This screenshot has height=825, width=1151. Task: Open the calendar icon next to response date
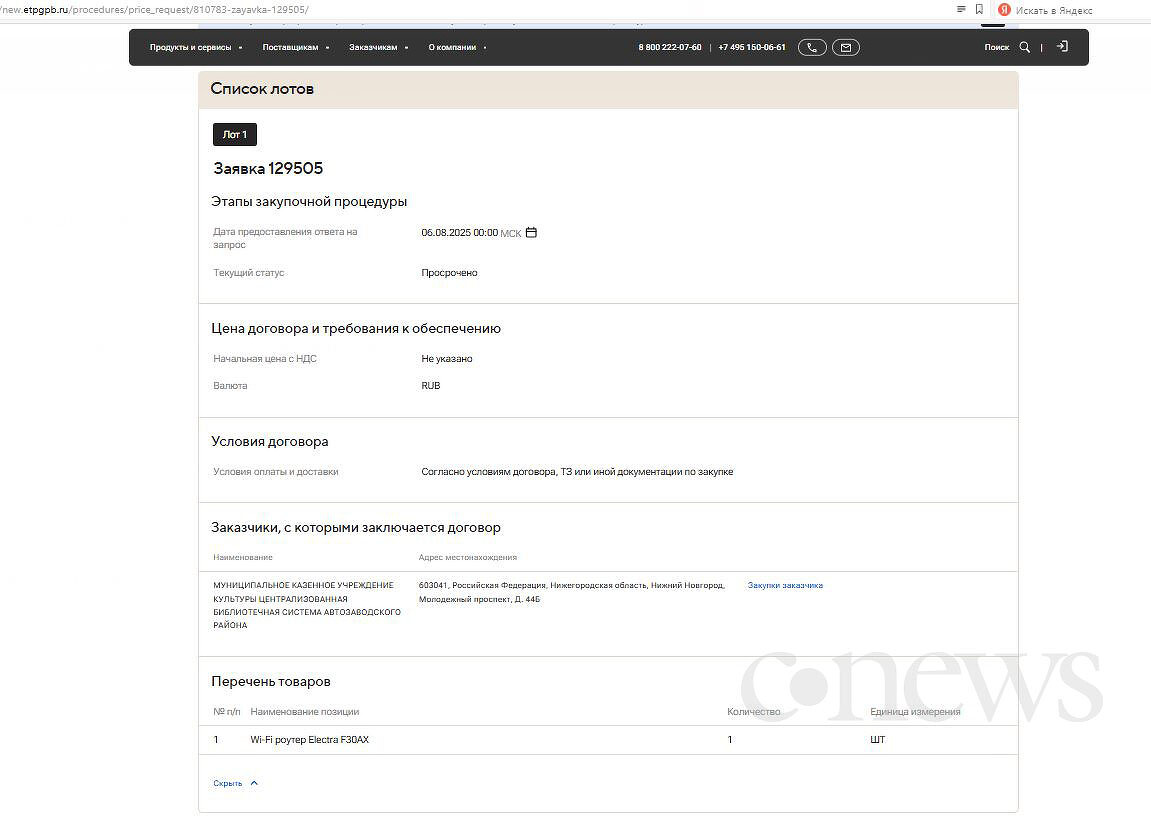pyautogui.click(x=531, y=233)
